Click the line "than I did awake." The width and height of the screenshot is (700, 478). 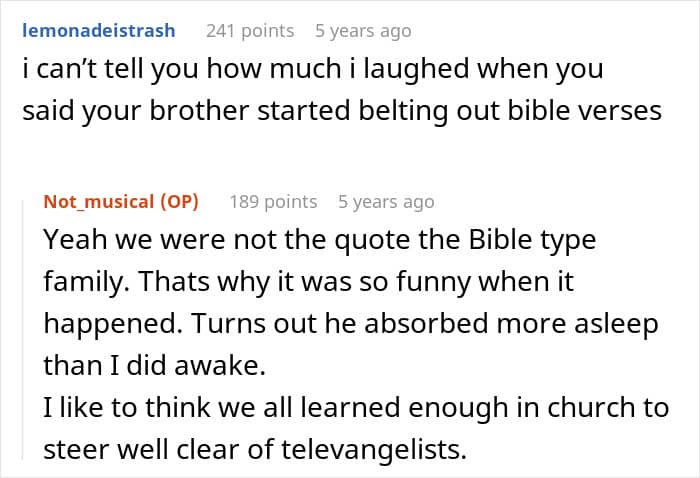point(154,366)
